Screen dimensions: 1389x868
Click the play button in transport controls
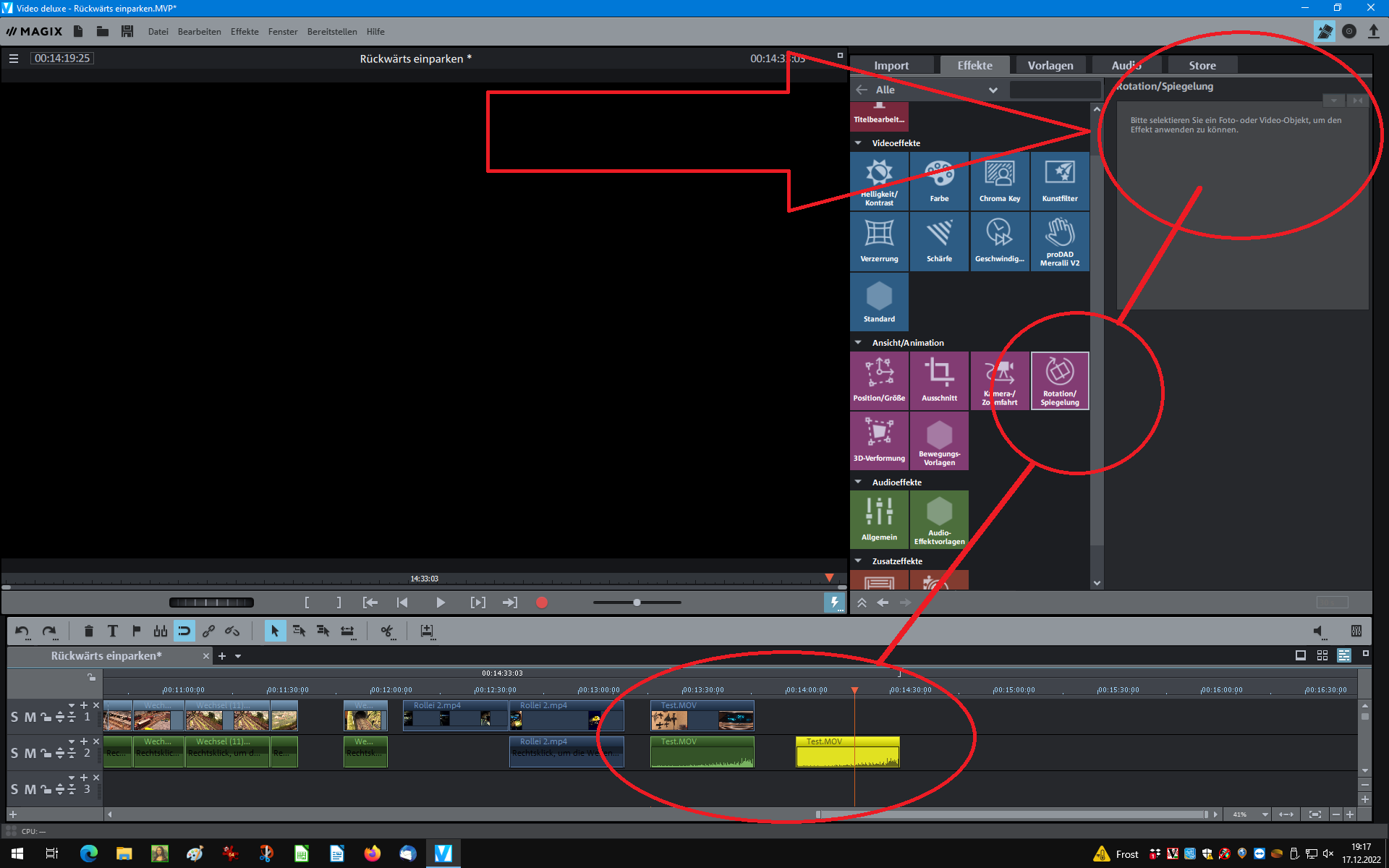point(440,603)
